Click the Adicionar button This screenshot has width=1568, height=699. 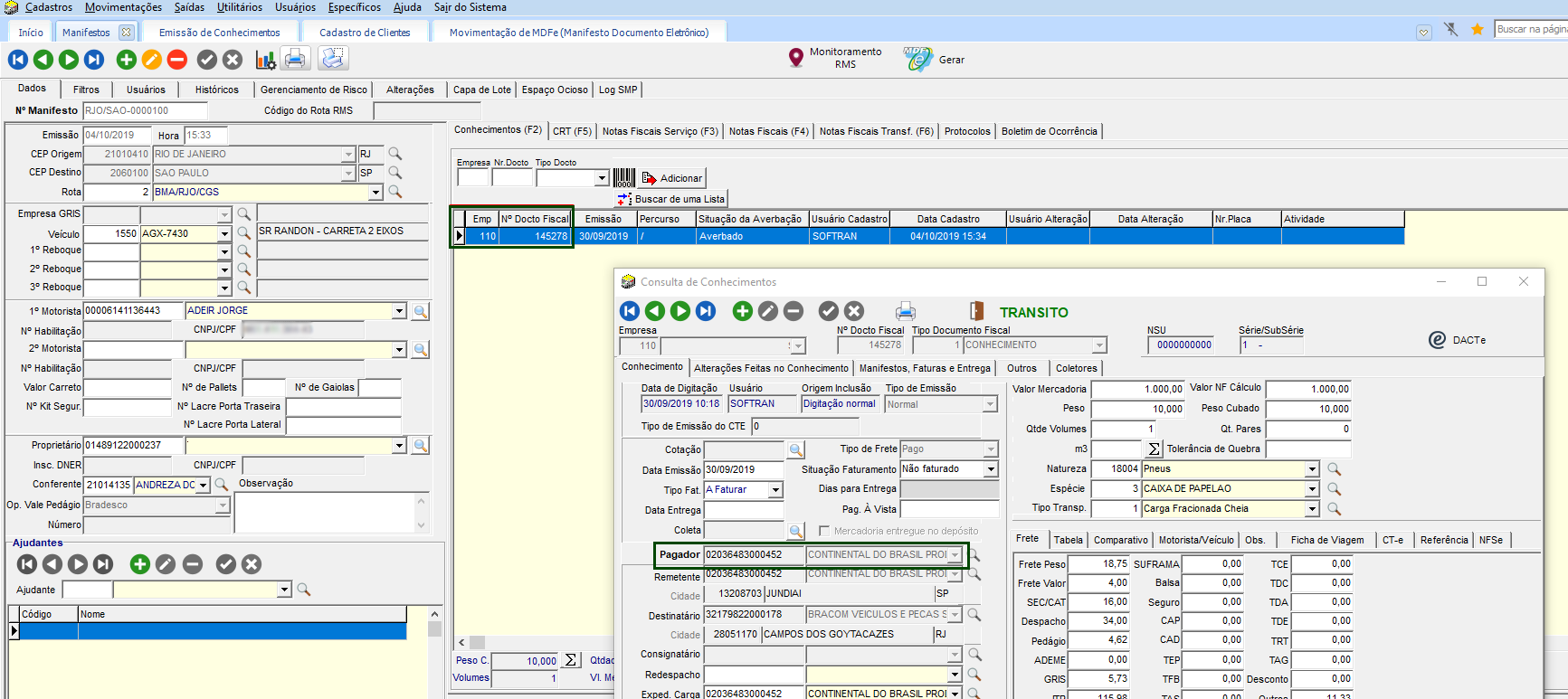pos(672,178)
